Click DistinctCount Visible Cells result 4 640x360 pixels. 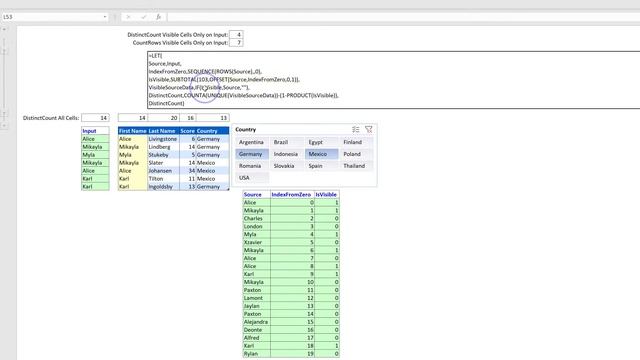pyautogui.click(x=236, y=35)
